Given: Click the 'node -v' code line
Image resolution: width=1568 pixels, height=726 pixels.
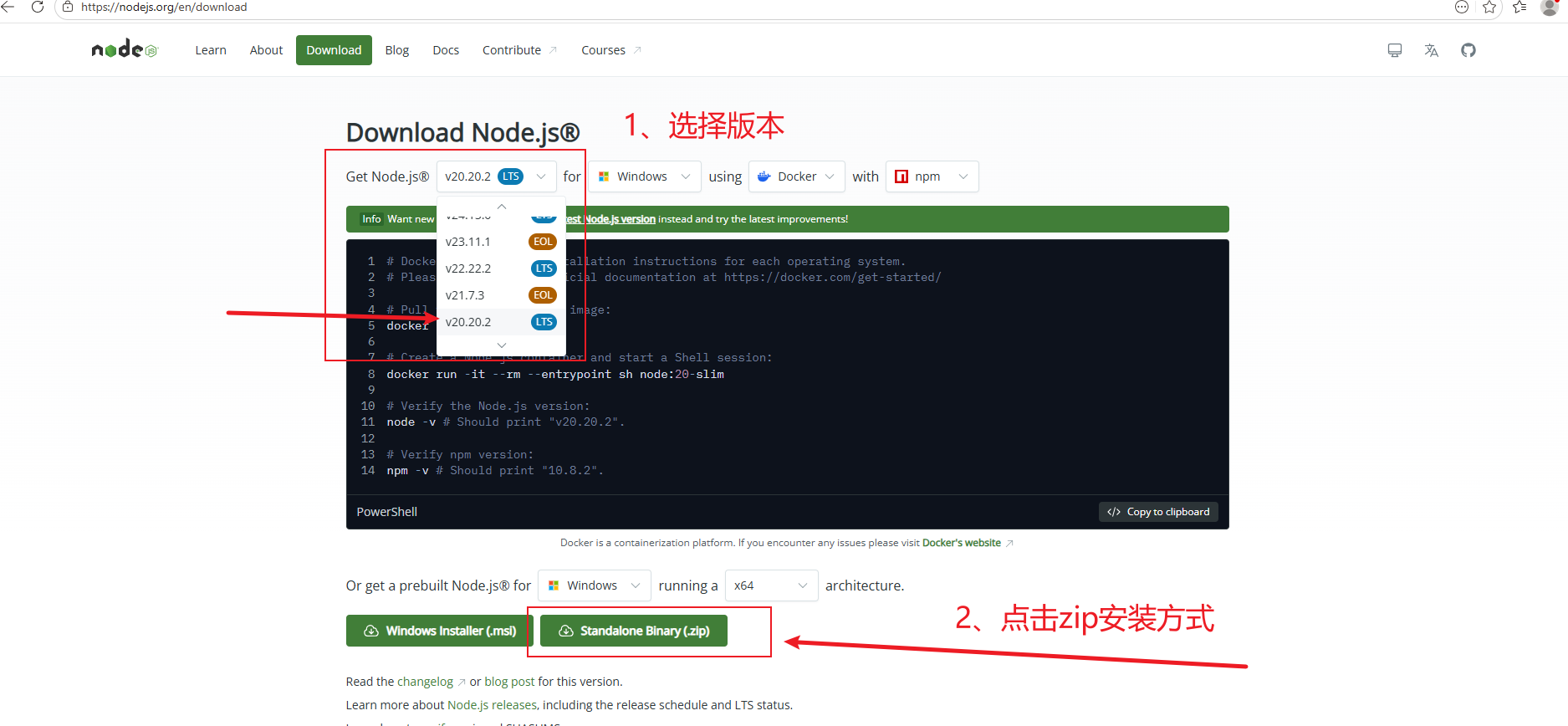Looking at the screenshot, I should (x=506, y=422).
